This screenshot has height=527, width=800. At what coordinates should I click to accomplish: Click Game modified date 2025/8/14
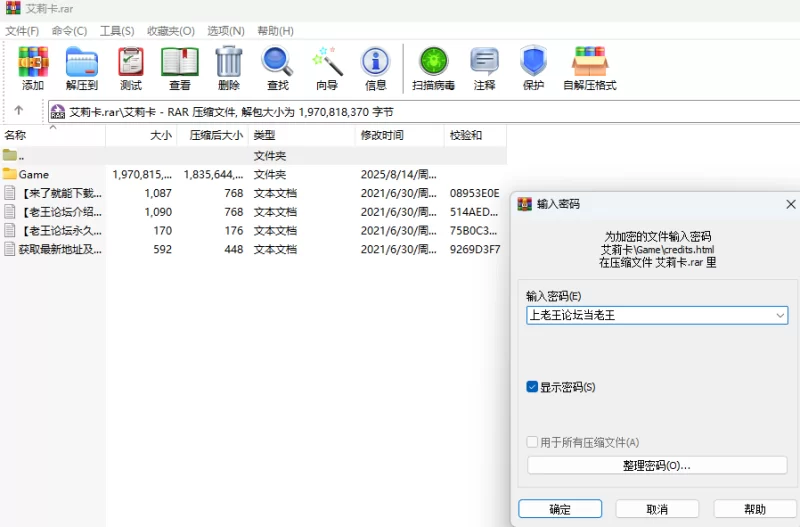pos(398,174)
